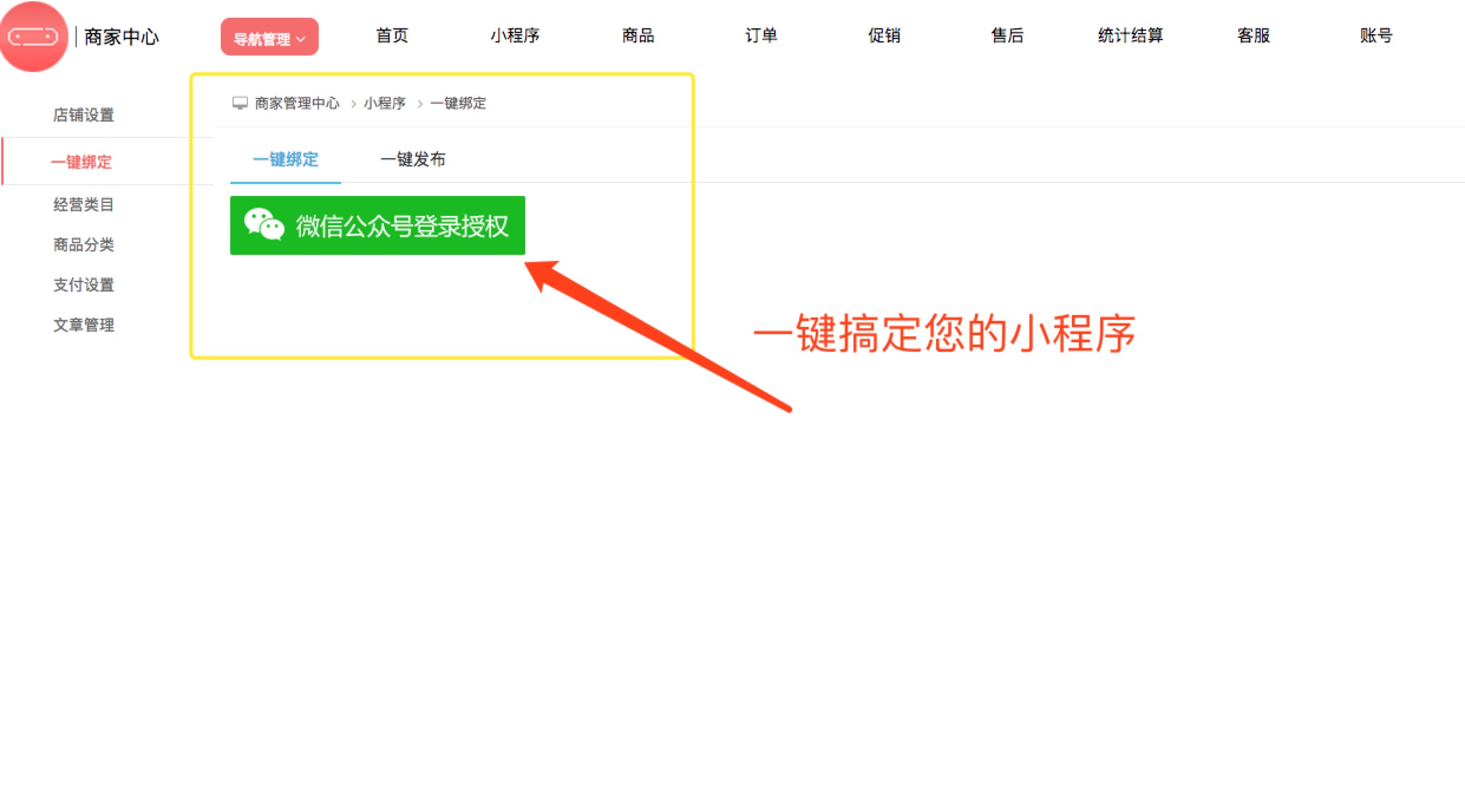Select 一键绑定 in the sidebar
The width and height of the screenshot is (1465, 812).
(x=81, y=162)
